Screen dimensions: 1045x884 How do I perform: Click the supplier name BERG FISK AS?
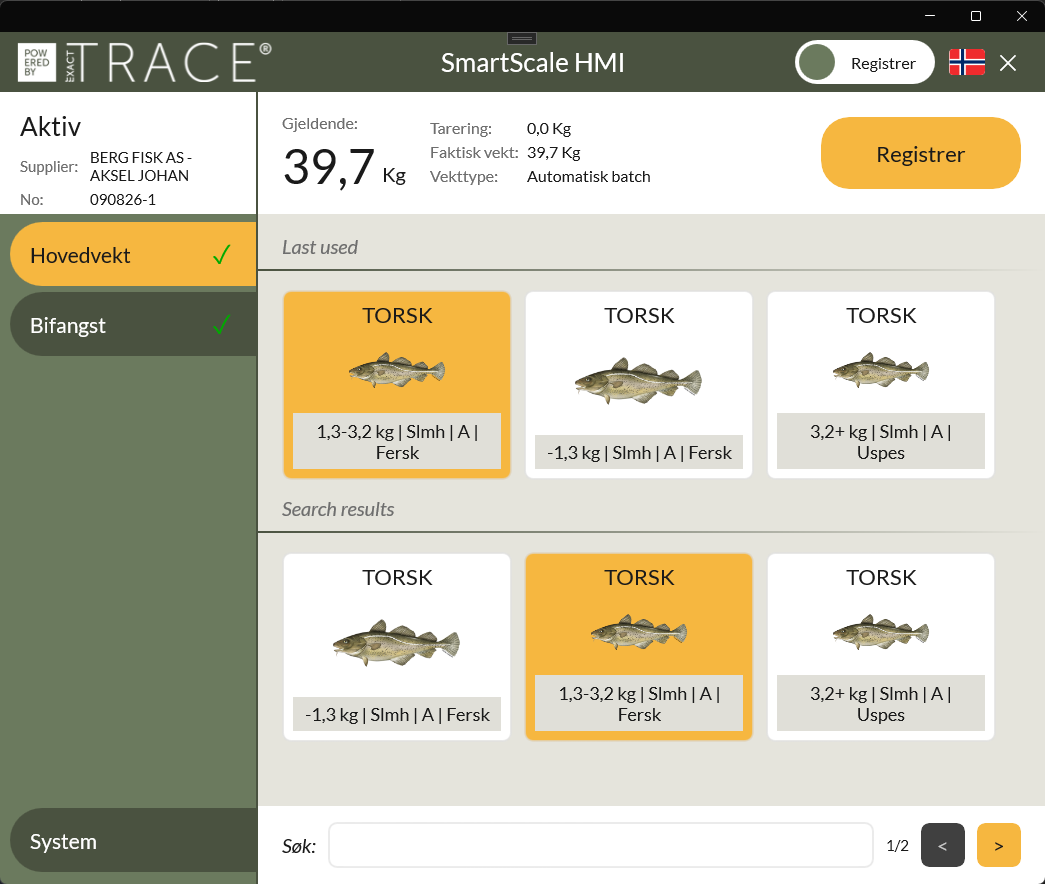pyautogui.click(x=141, y=167)
